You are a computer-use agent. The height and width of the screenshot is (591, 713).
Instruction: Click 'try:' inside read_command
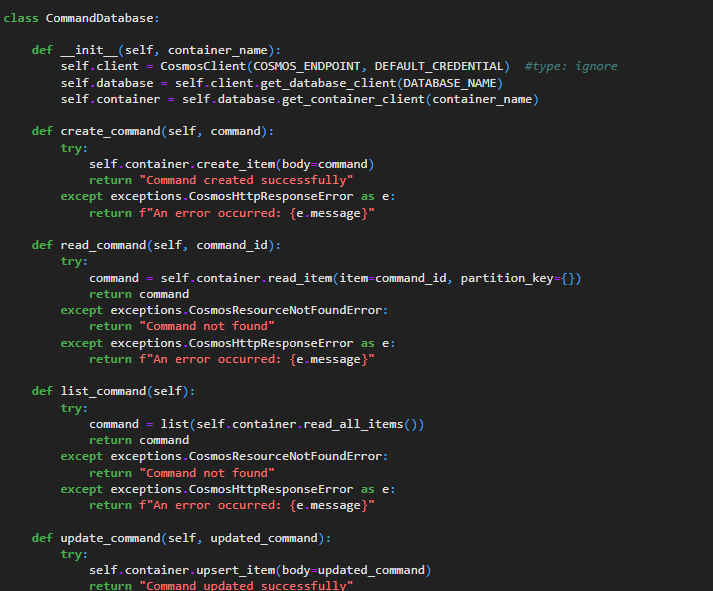74,261
